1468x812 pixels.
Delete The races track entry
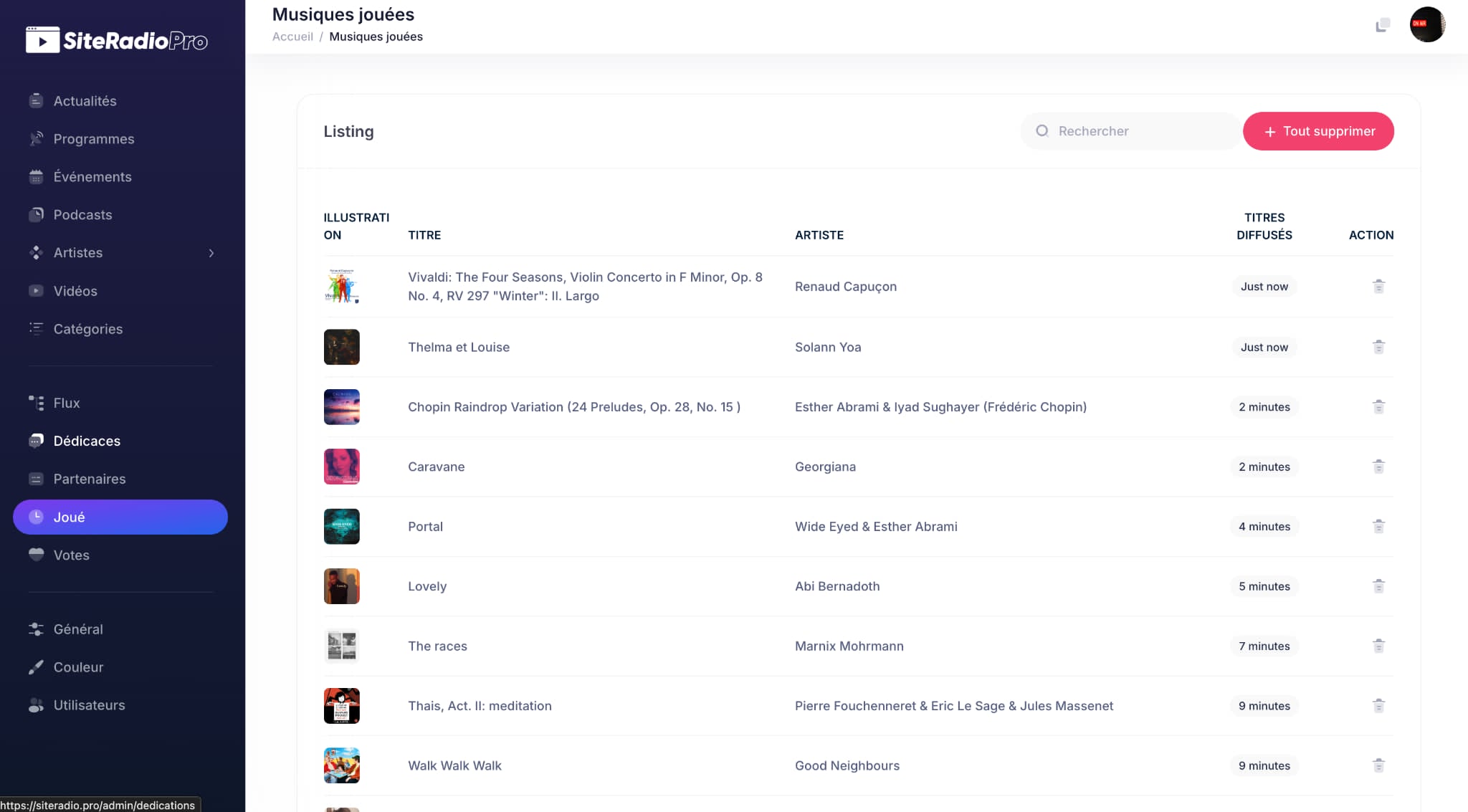(x=1378, y=646)
